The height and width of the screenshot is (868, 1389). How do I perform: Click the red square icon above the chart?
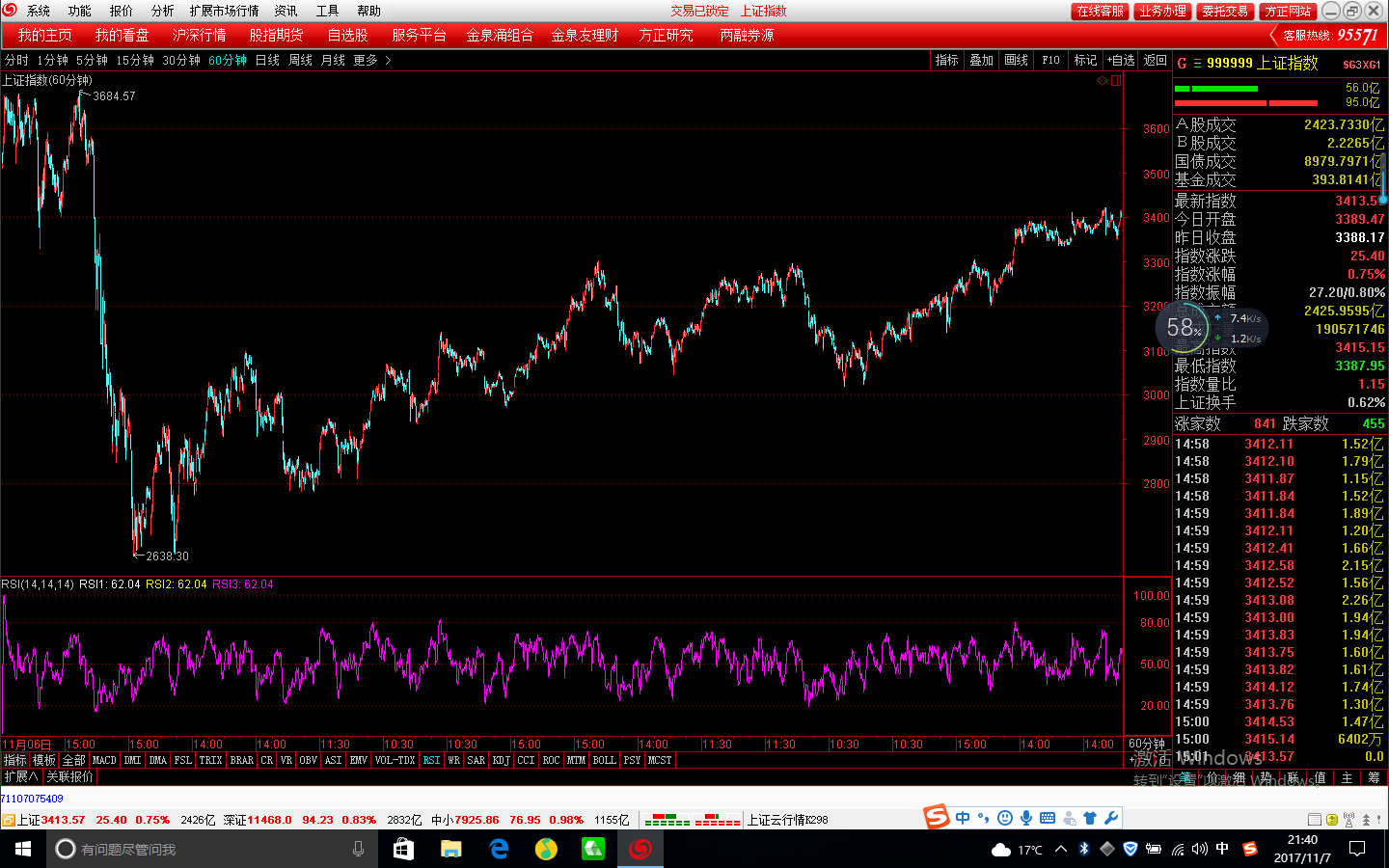(x=1116, y=81)
